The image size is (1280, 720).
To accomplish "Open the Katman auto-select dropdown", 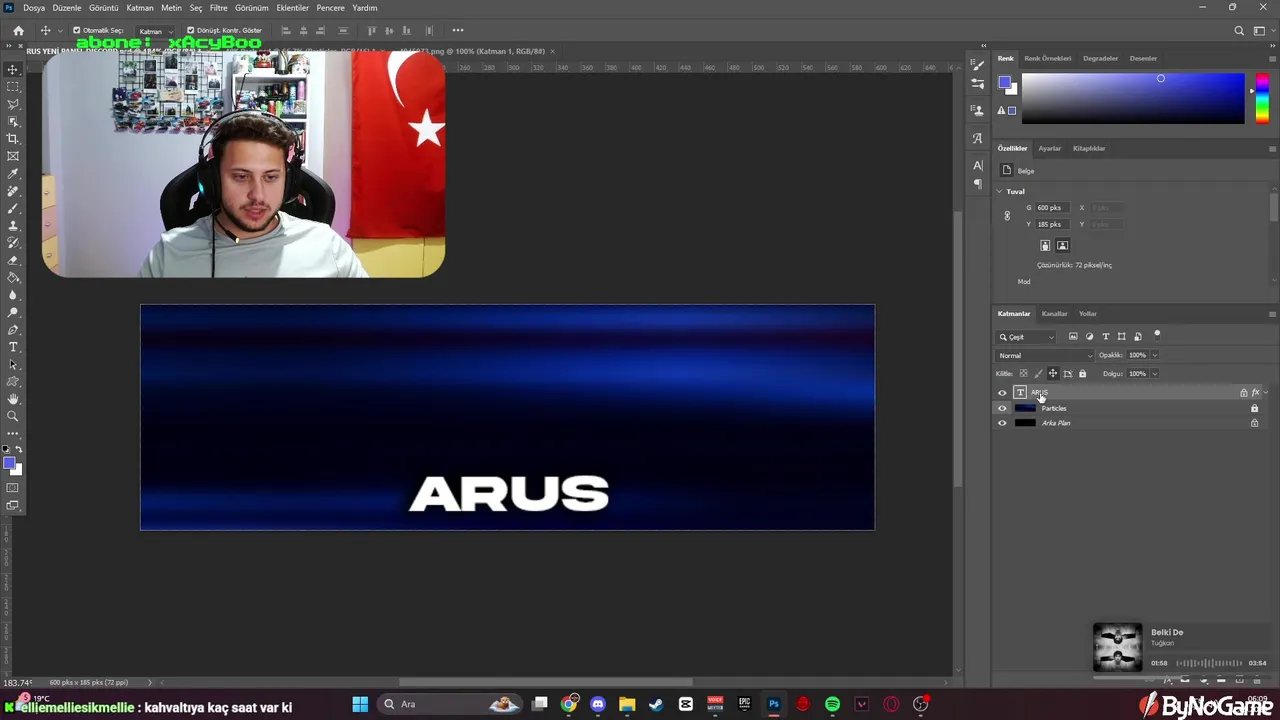I will click(154, 31).
